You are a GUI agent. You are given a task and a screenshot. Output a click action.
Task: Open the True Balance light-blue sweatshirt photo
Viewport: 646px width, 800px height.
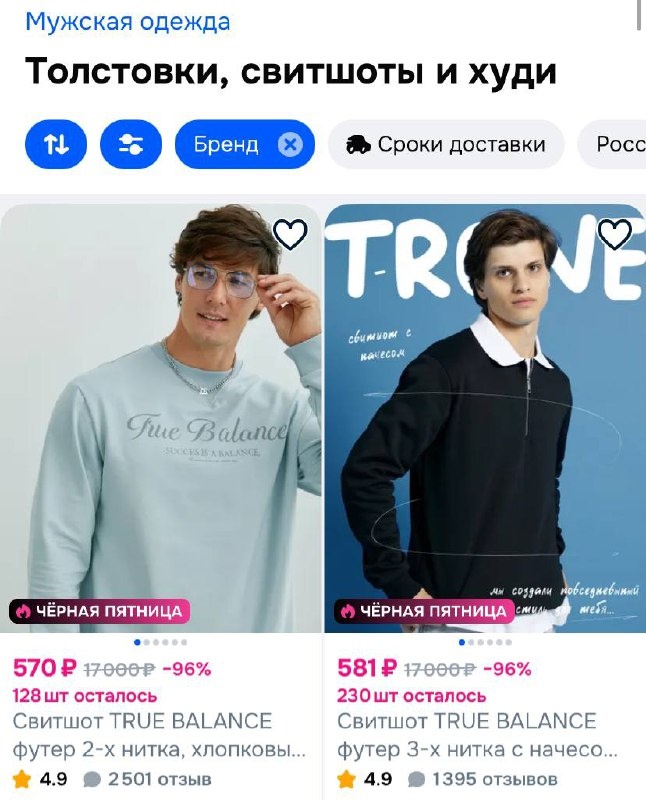click(x=161, y=418)
